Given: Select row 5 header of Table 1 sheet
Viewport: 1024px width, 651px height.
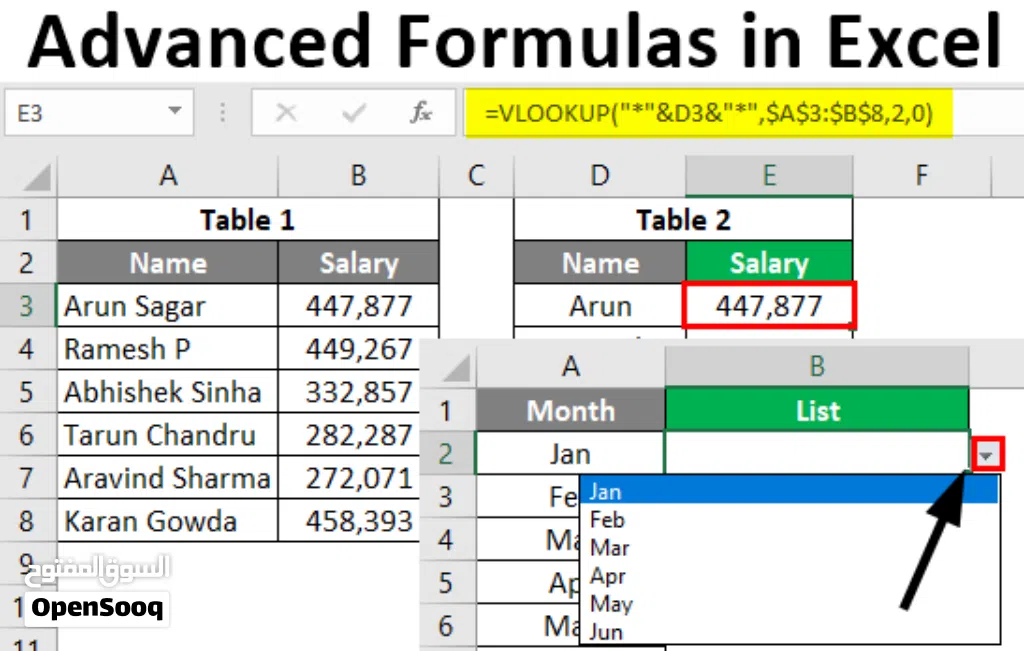Looking at the screenshot, I should point(26,392).
